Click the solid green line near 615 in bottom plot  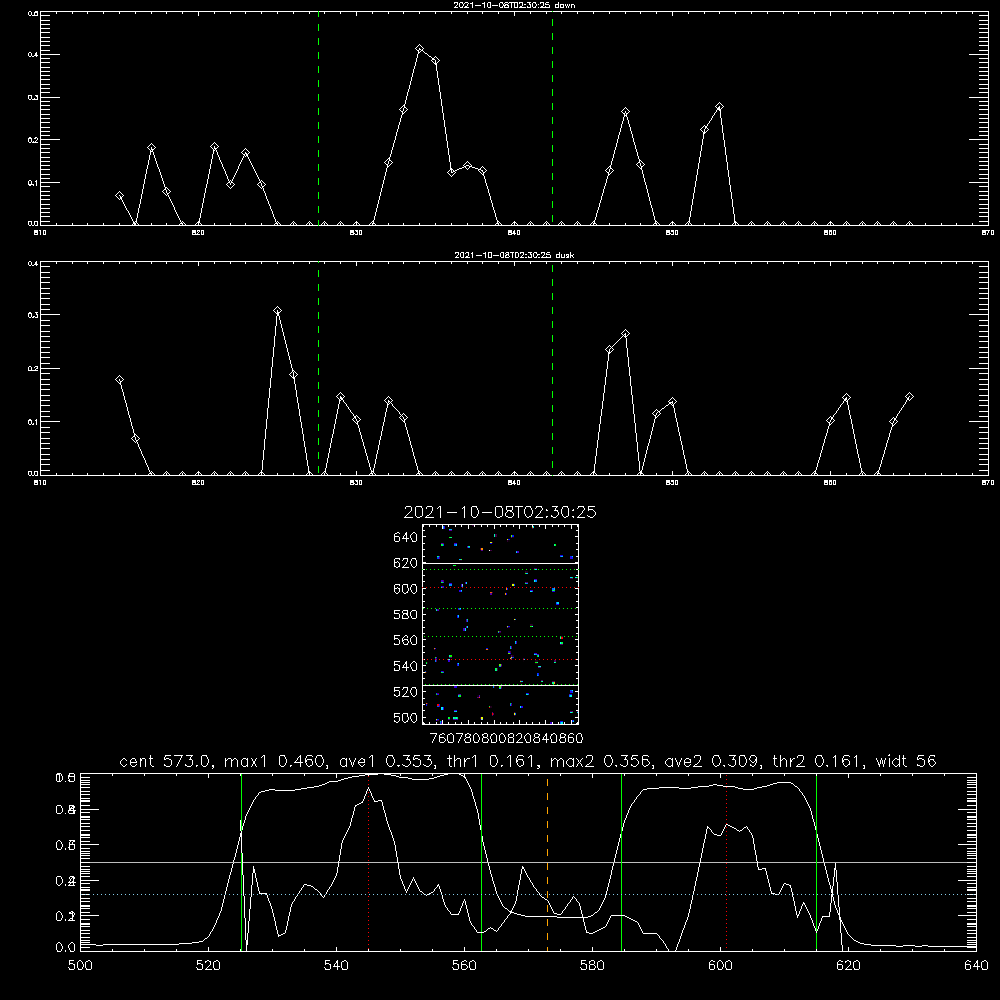[x=816, y=862]
